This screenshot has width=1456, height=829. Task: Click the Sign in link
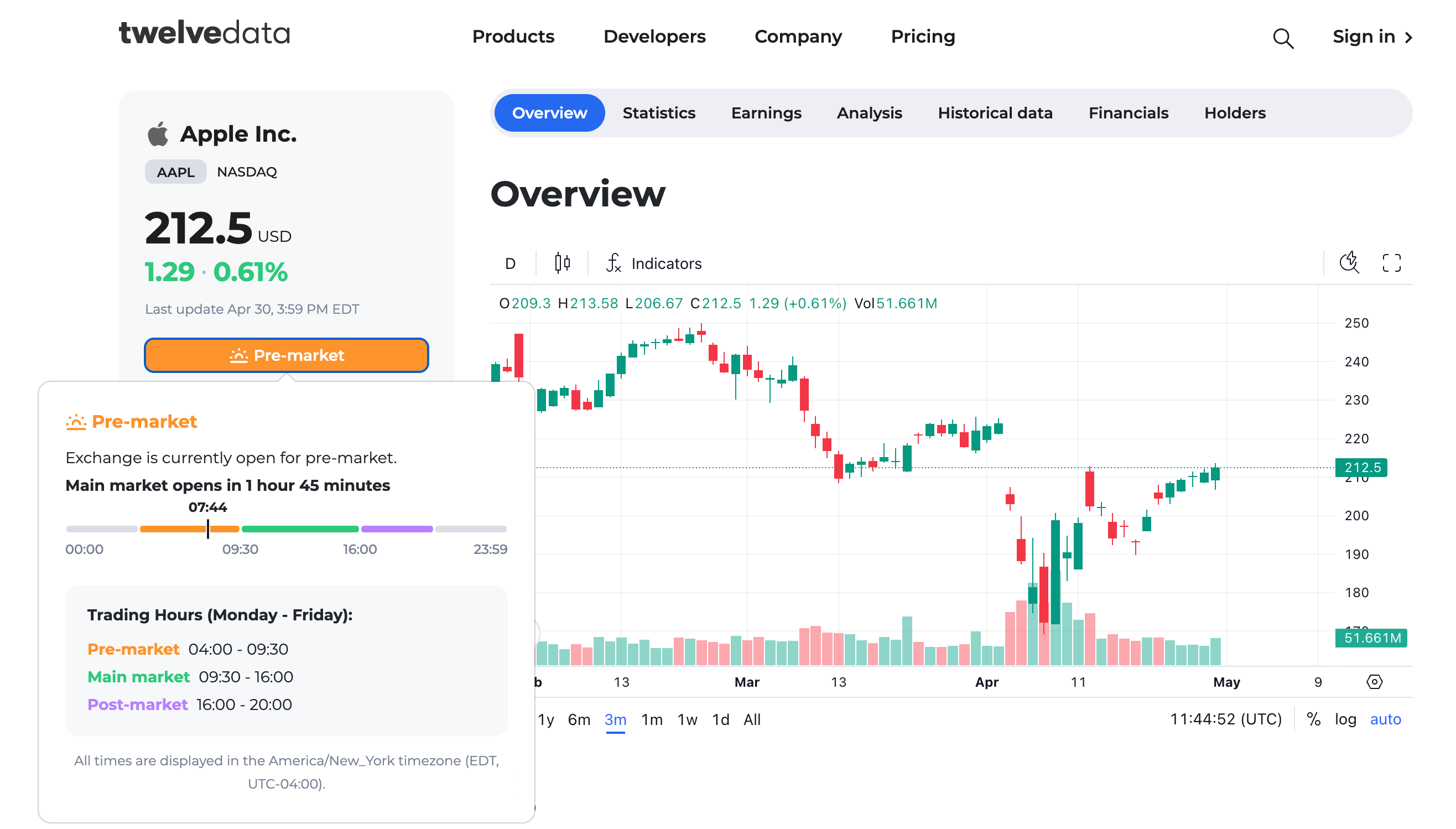(x=1372, y=37)
